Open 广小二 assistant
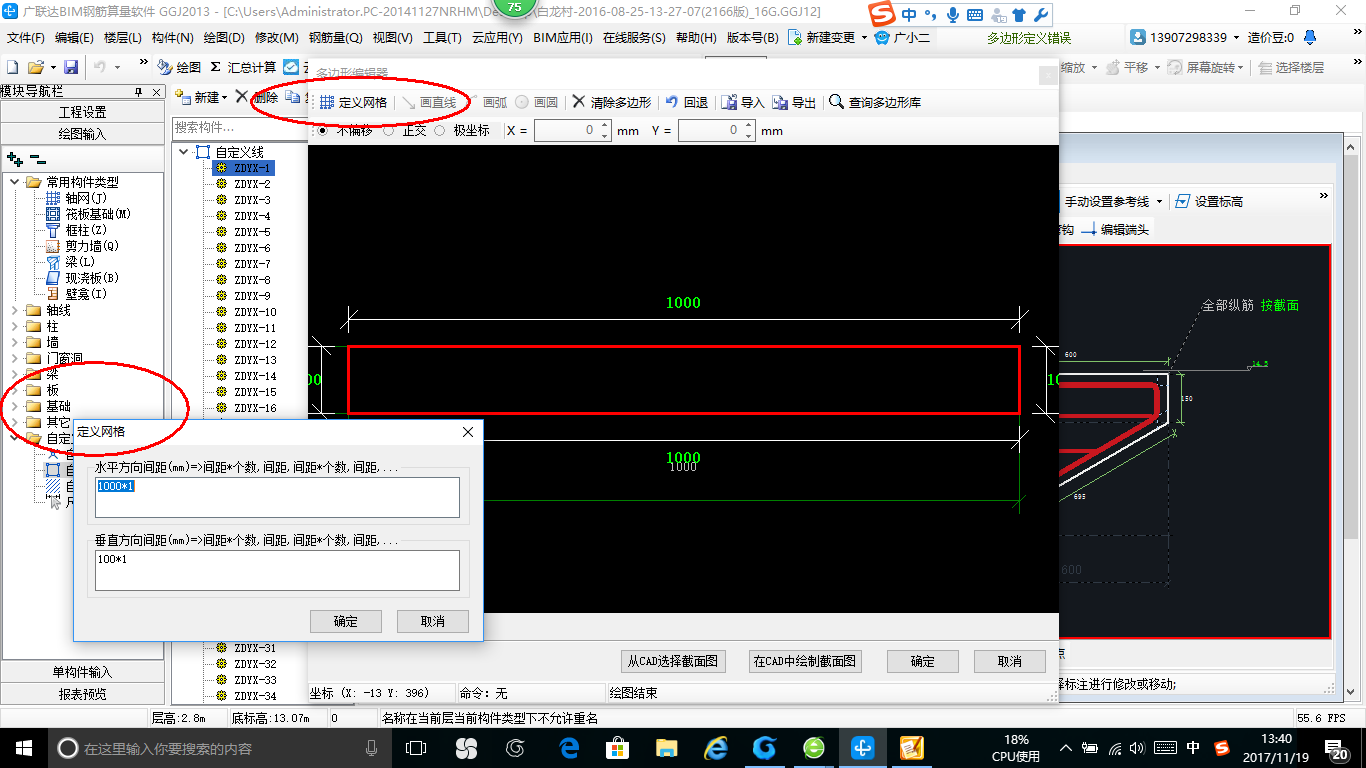The height and width of the screenshot is (768, 1366). [x=902, y=37]
